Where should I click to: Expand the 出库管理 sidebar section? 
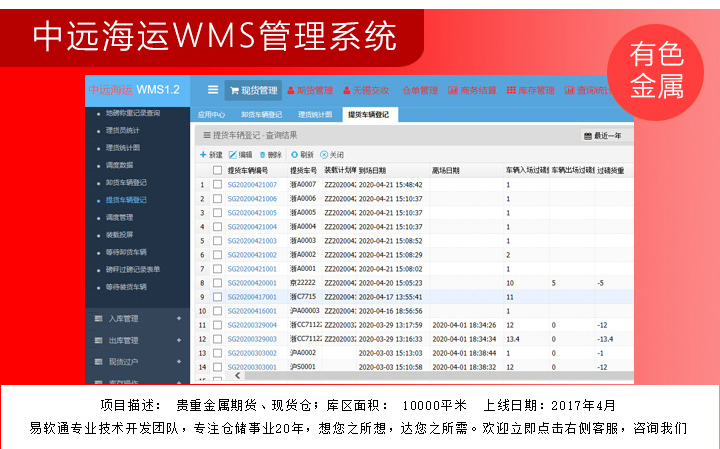(137, 340)
